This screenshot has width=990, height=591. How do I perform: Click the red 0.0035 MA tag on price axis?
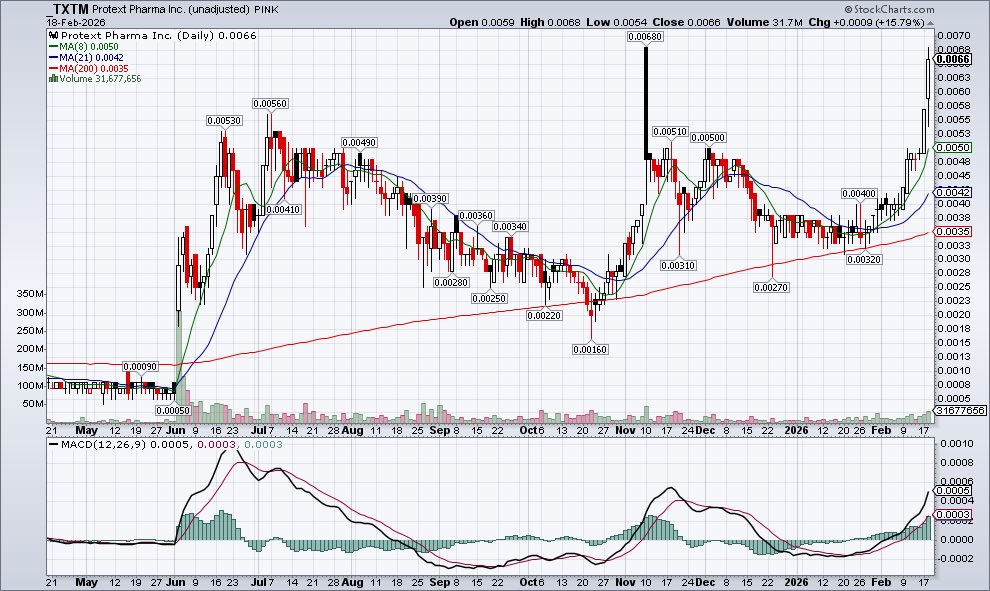(953, 232)
